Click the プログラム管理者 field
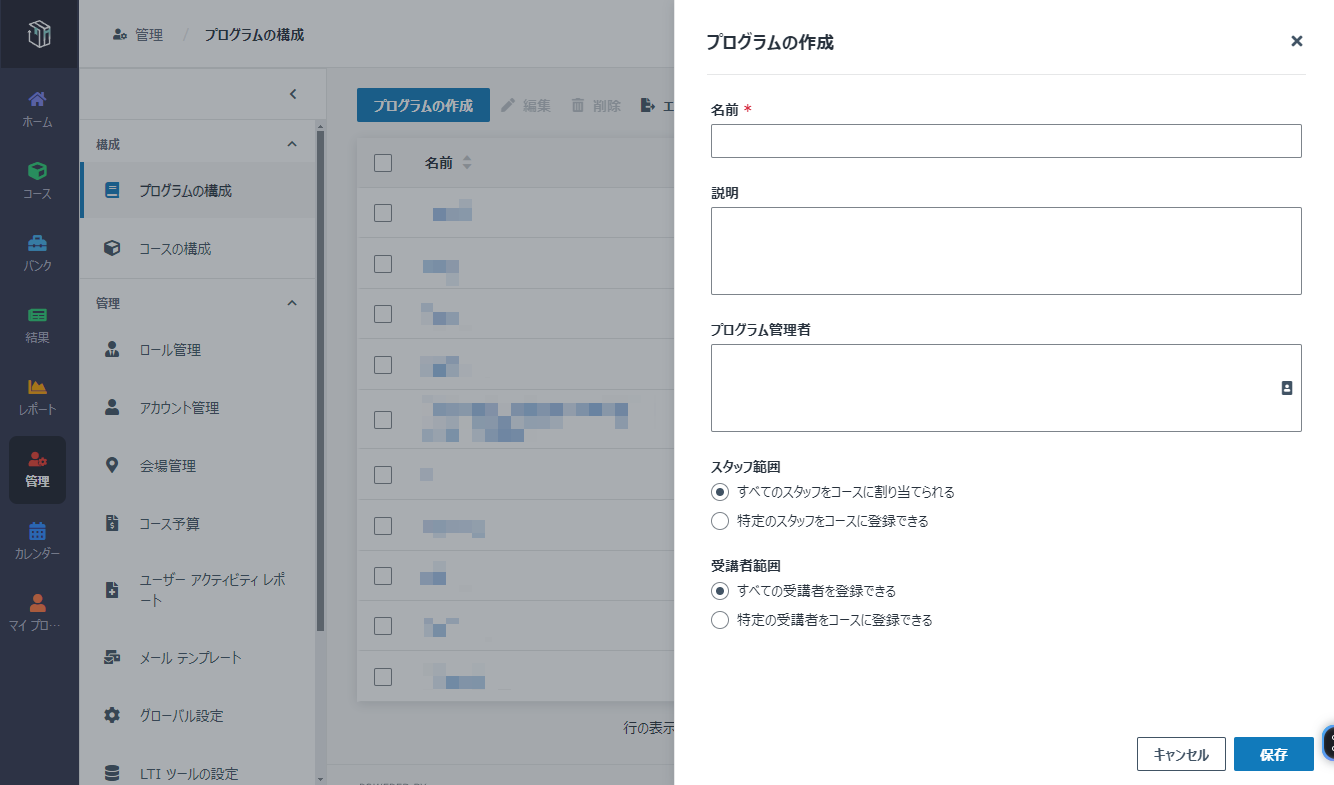The image size is (1334, 785). coord(1006,388)
